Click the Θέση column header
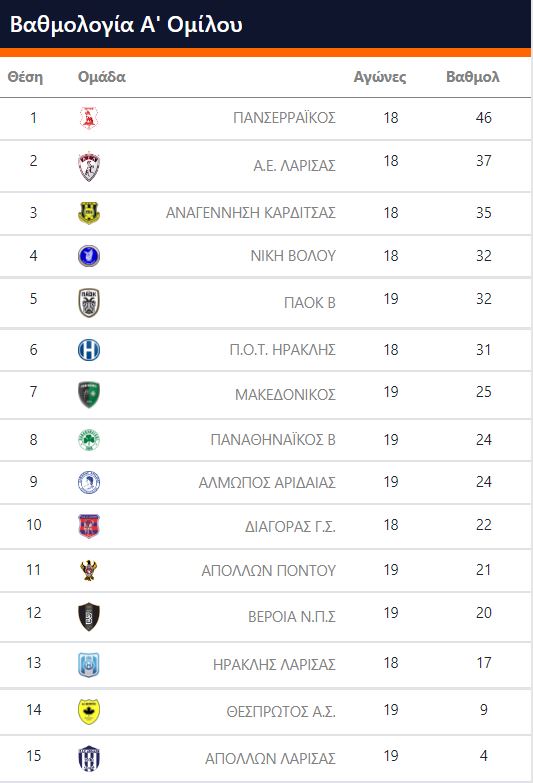Screen dimensions: 533x783 pyautogui.click(x=25, y=77)
